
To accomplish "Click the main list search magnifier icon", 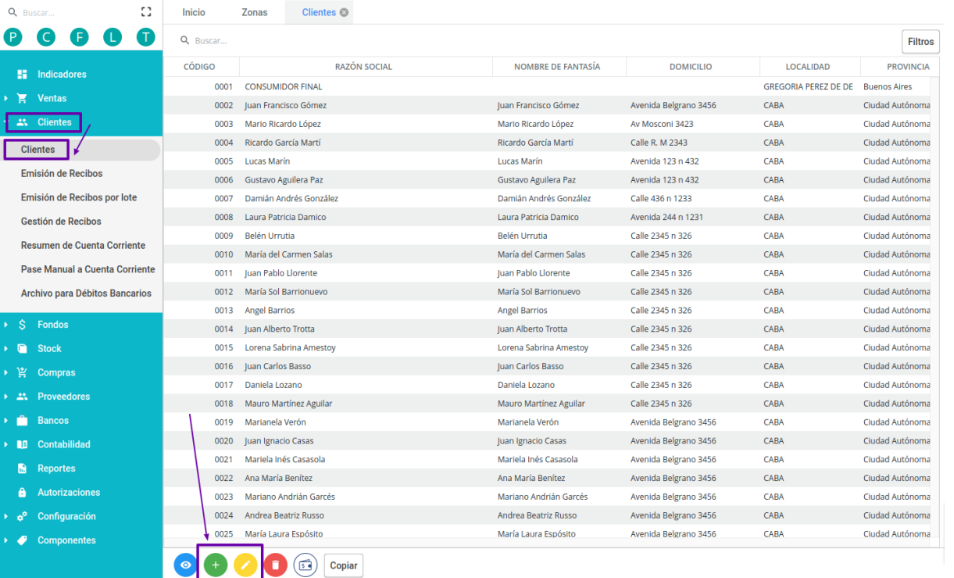I will pyautogui.click(x=184, y=40).
